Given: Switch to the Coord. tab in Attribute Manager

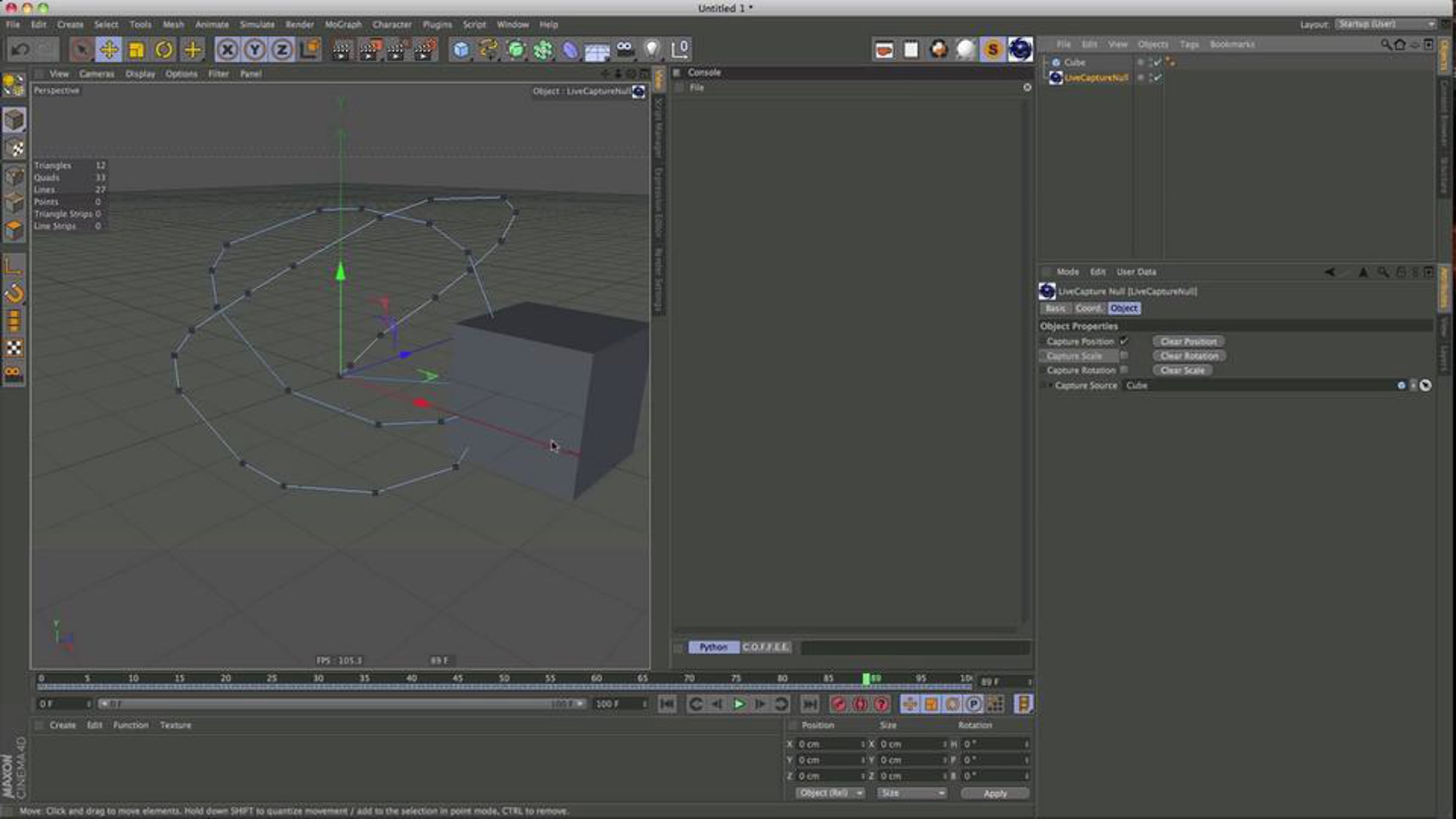Looking at the screenshot, I should click(x=1089, y=309).
